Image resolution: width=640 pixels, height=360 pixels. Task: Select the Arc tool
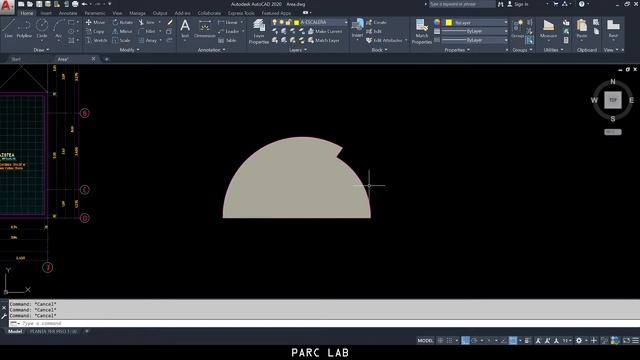pos(58,29)
